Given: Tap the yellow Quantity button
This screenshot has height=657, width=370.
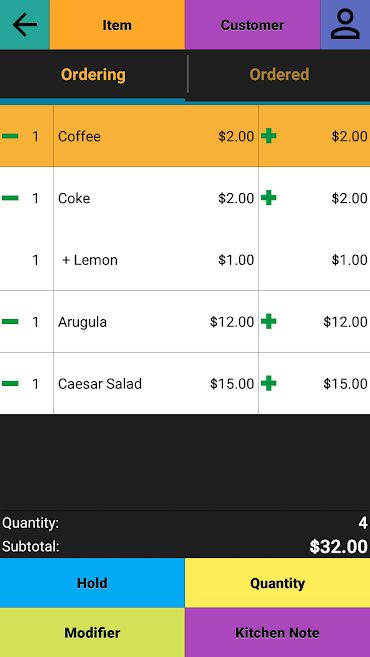Looking at the screenshot, I should coord(277,583).
